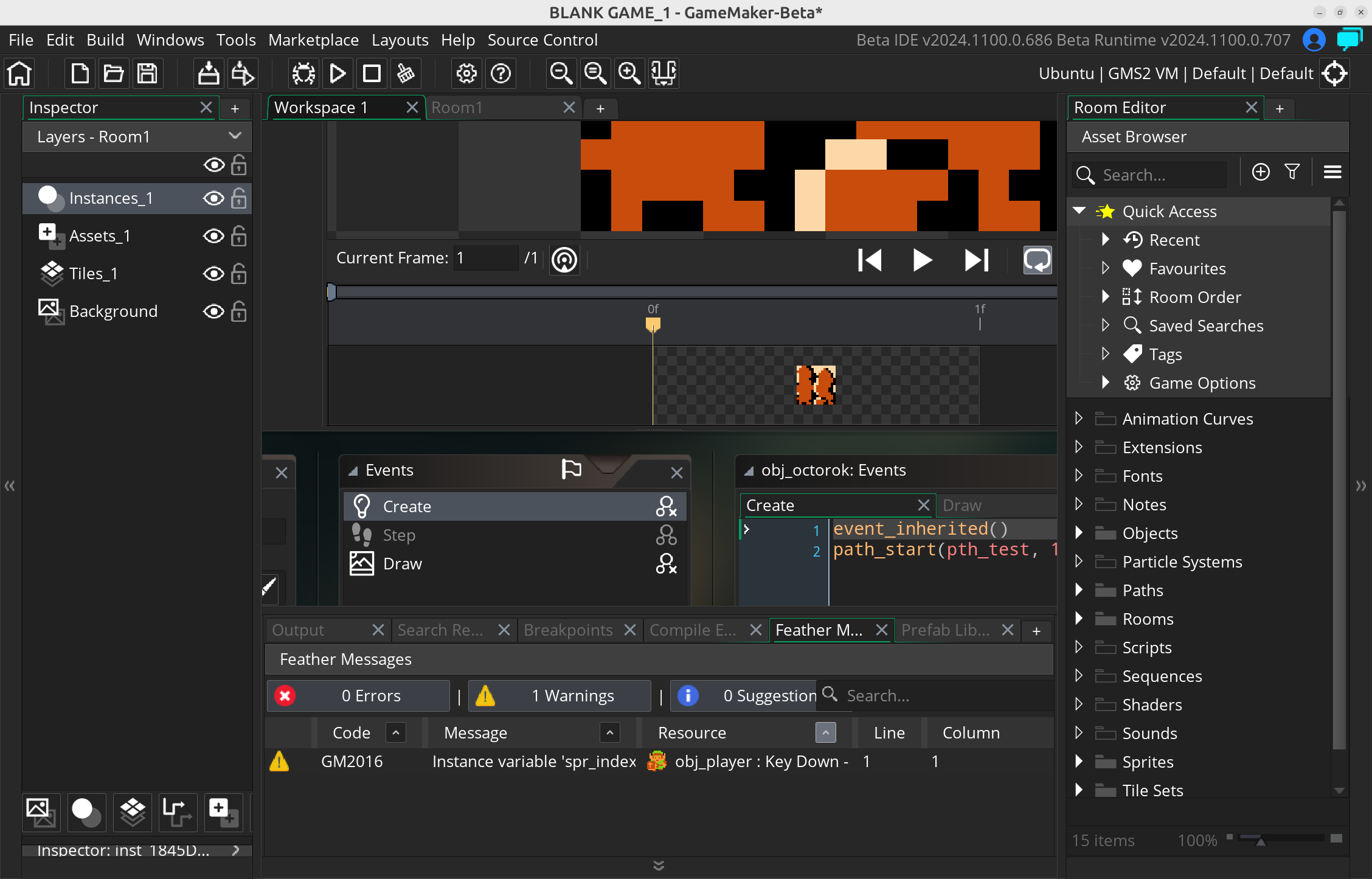This screenshot has width=1372, height=879.
Task: Open the Asset Browser hamburger menu
Action: [1332, 172]
